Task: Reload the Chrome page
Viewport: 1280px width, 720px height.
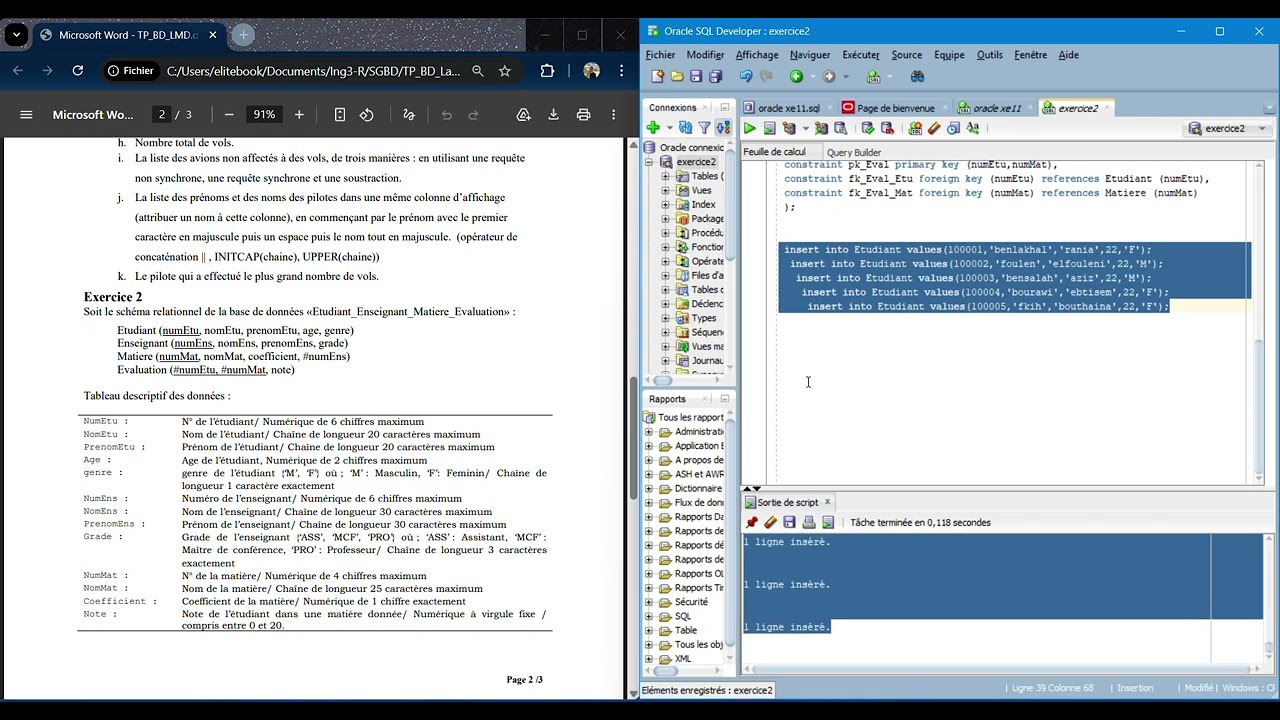Action: (78, 71)
